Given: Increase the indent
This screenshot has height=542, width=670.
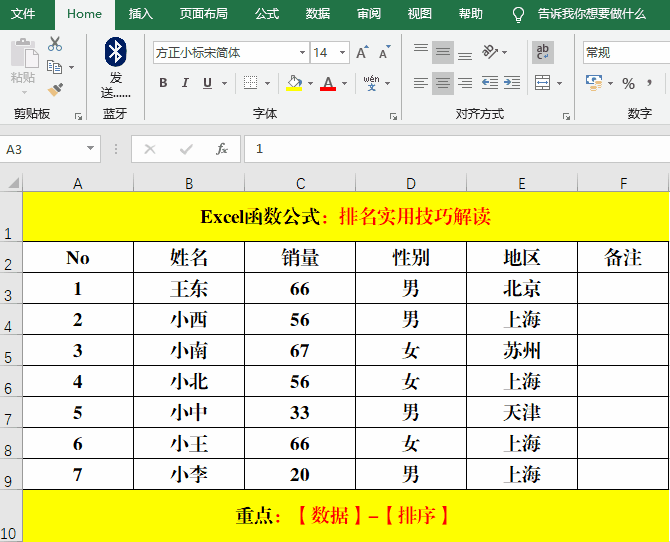Looking at the screenshot, I should tap(512, 82).
